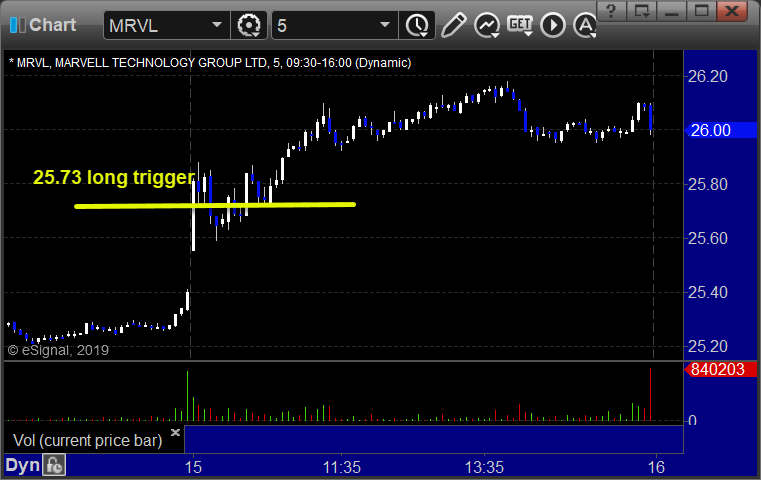Open the GET advanced tools menu

pyautogui.click(x=520, y=25)
